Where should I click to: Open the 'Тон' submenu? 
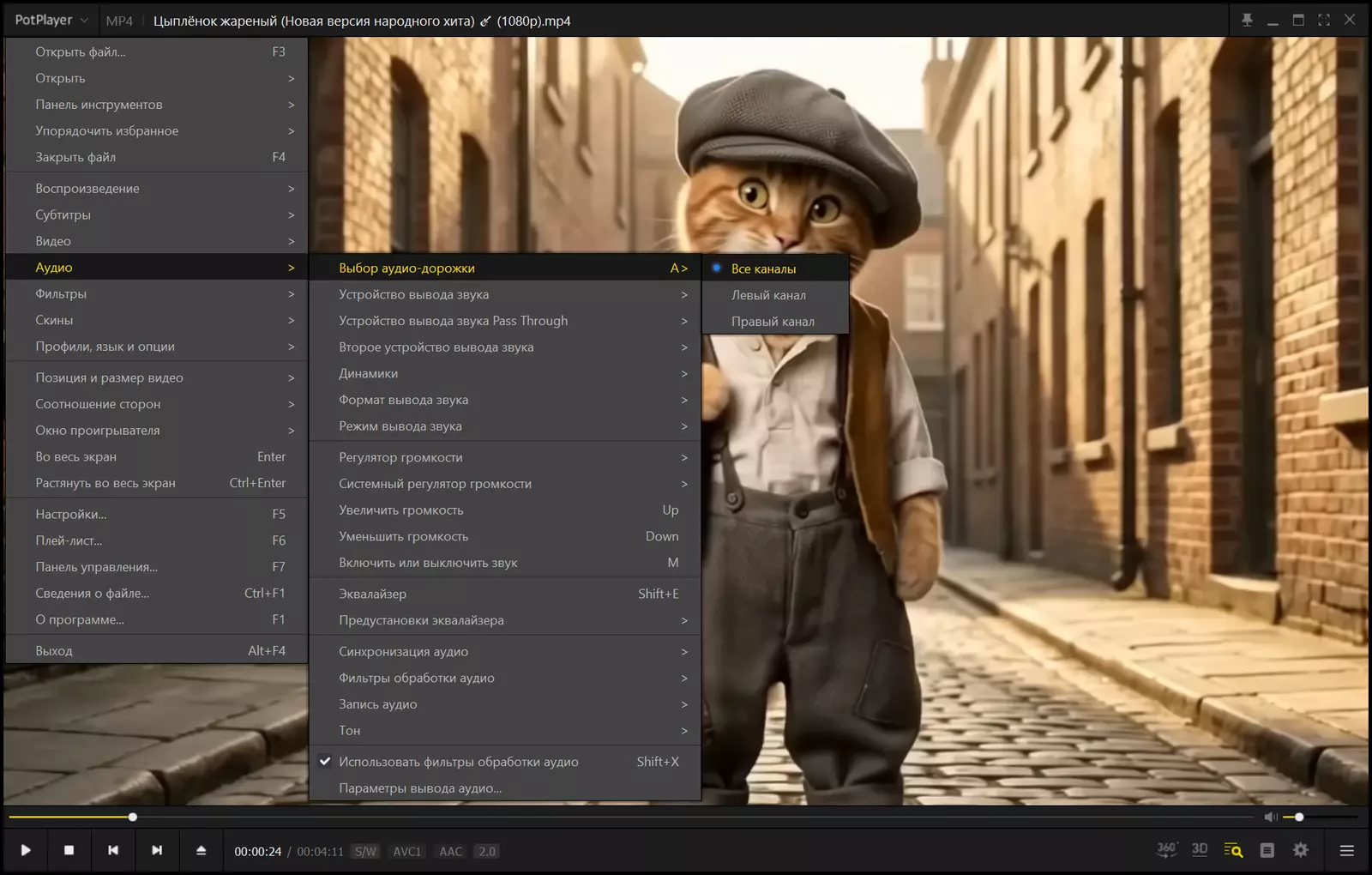[x=505, y=730]
